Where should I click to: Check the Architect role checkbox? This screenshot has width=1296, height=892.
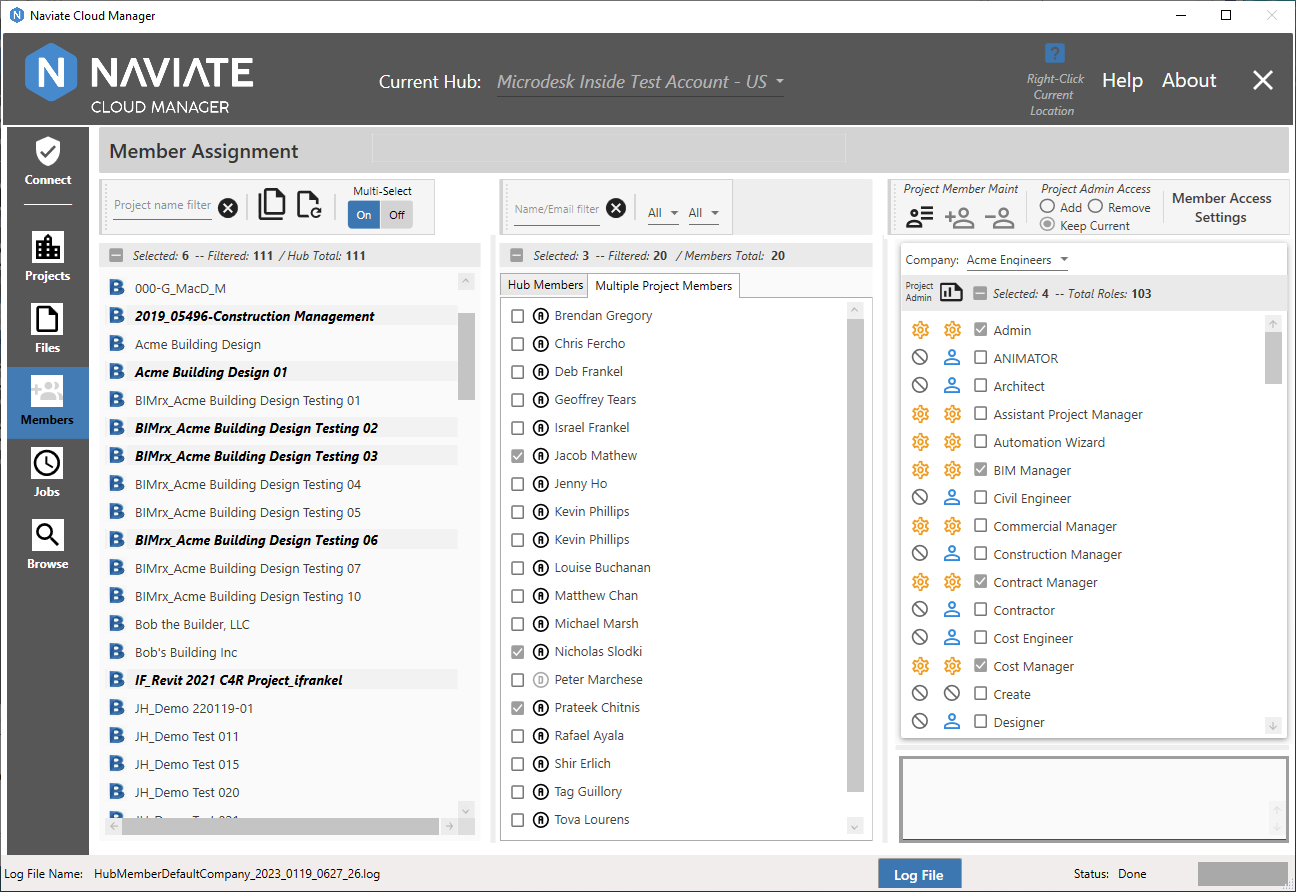coord(980,386)
